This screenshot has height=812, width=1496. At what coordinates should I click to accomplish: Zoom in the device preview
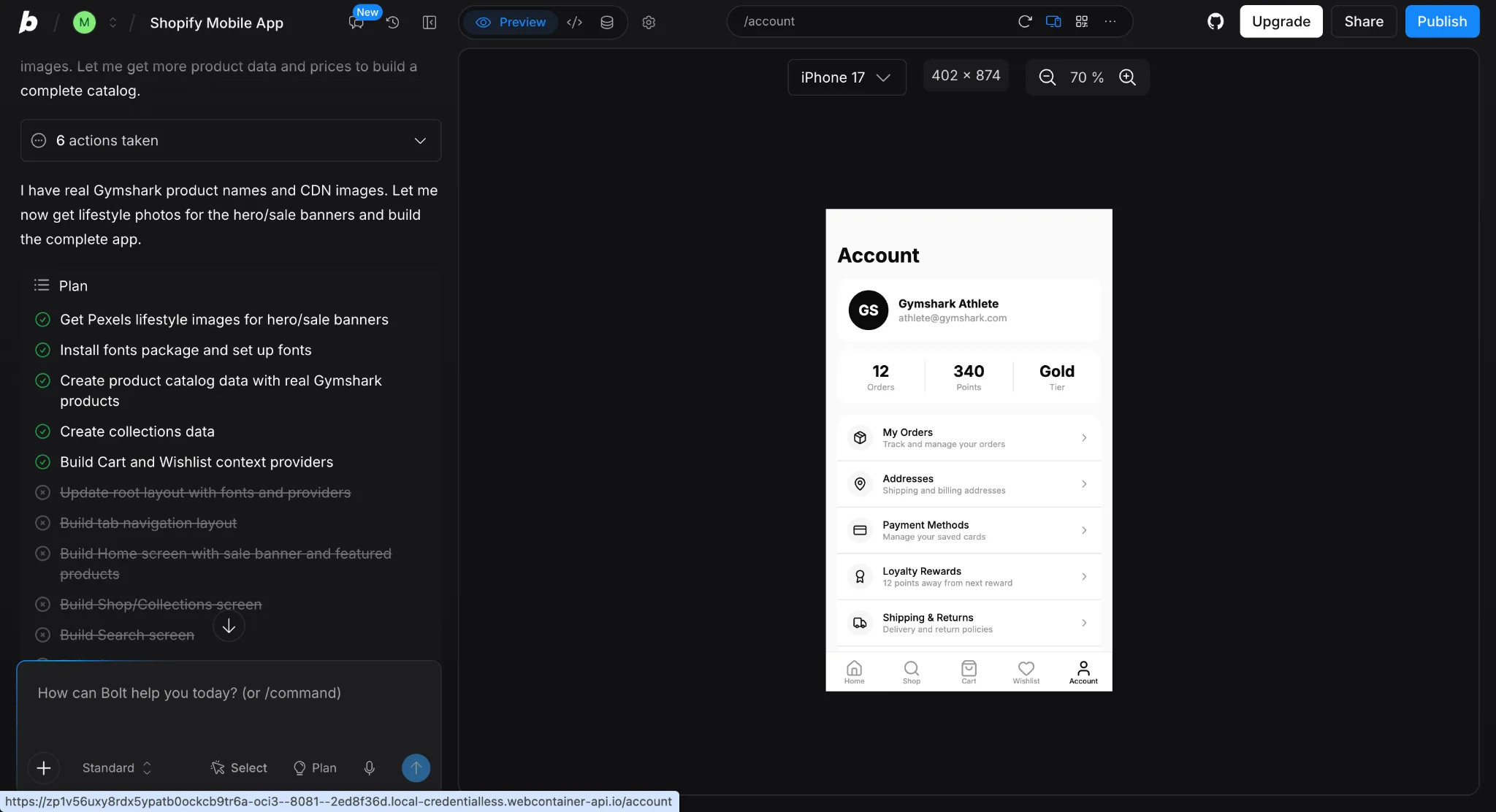(x=1128, y=77)
